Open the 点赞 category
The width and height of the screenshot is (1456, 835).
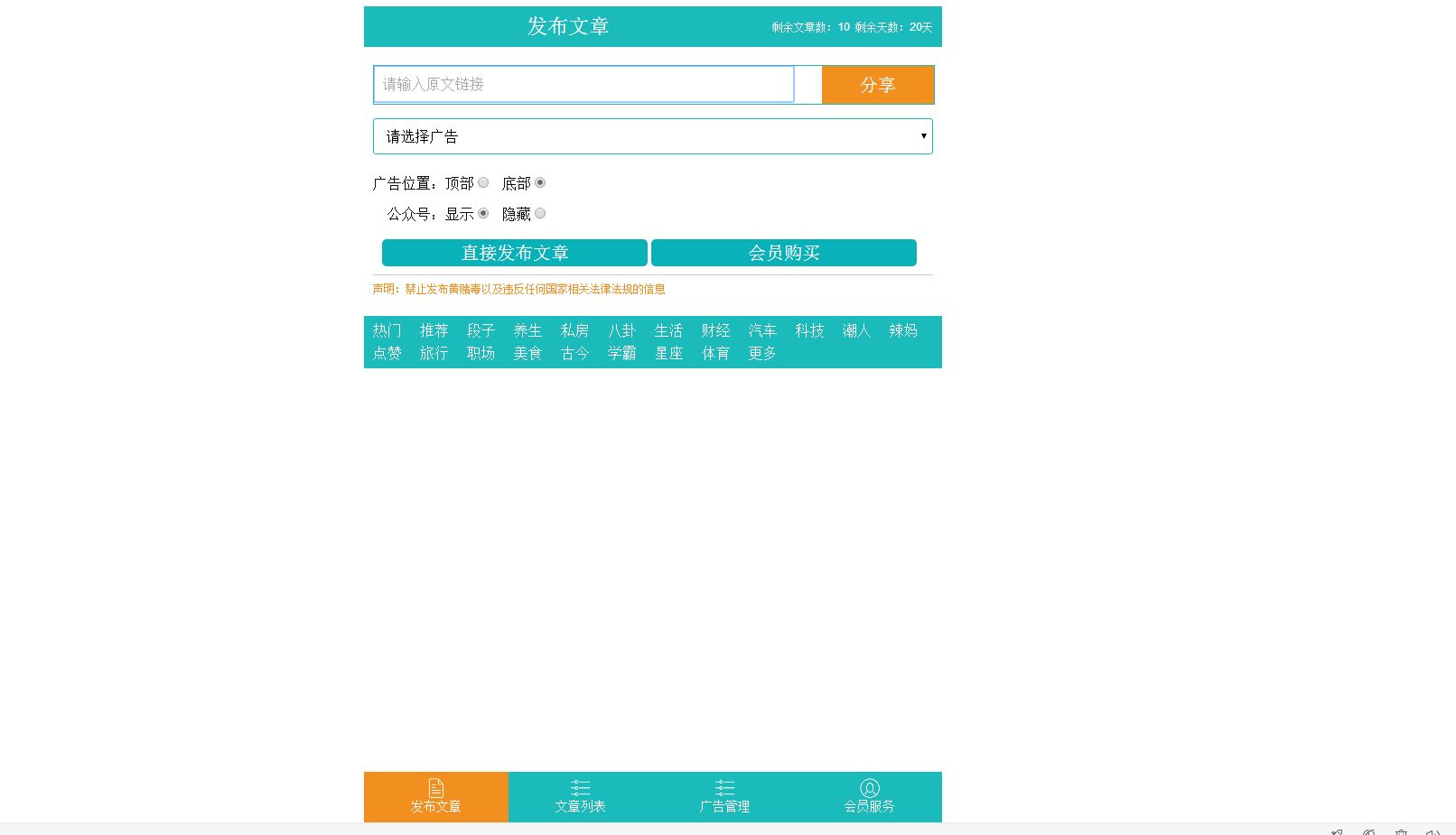point(387,353)
